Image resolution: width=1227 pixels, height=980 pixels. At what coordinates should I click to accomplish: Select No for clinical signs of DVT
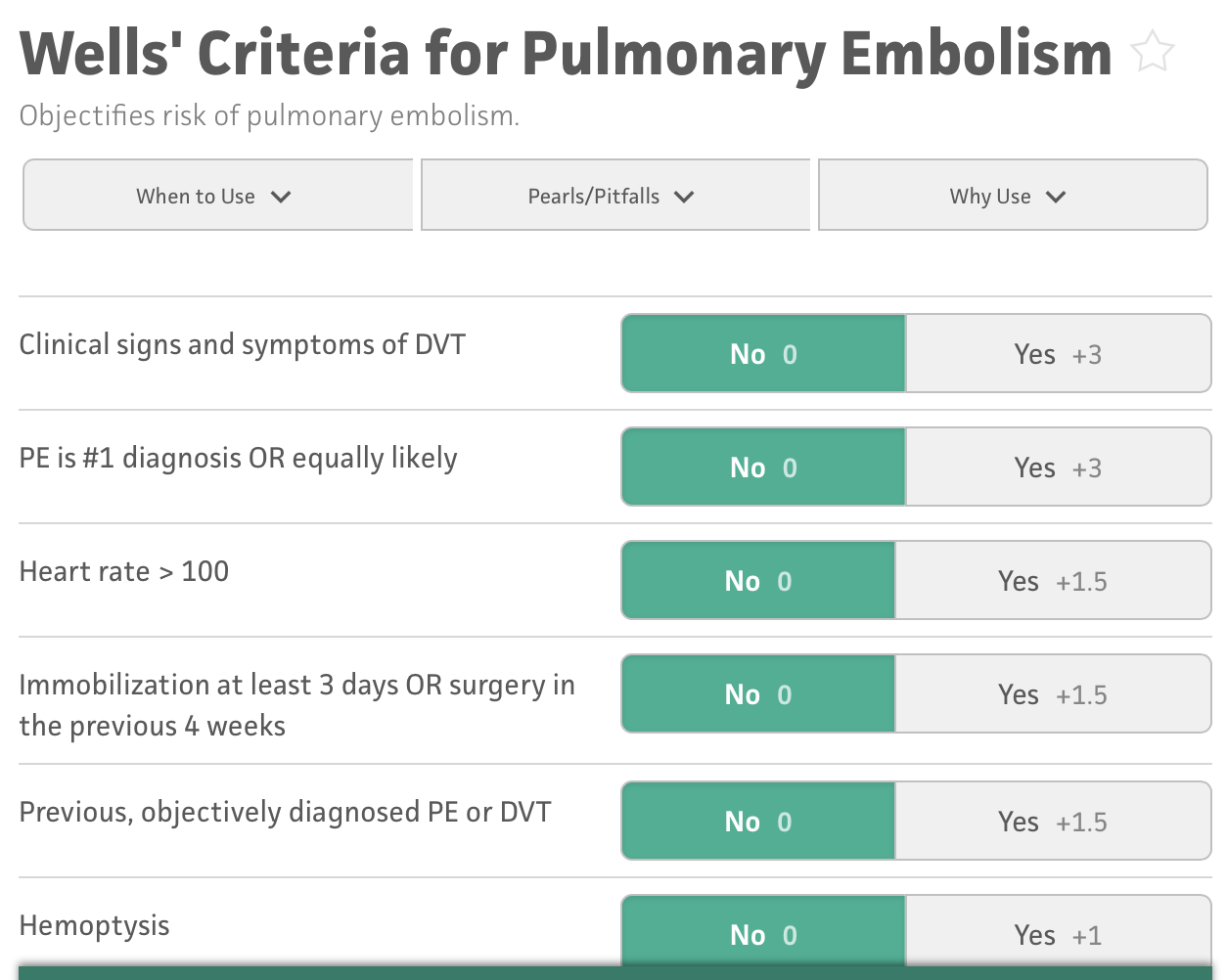[763, 354]
